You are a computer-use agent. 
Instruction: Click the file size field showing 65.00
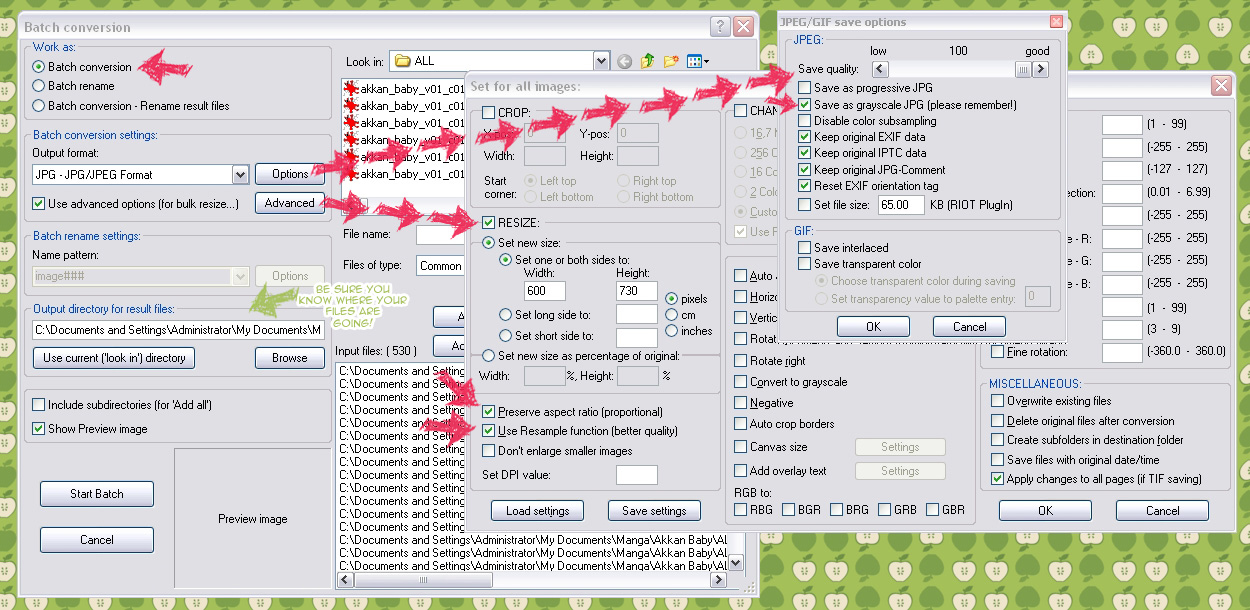click(x=901, y=205)
